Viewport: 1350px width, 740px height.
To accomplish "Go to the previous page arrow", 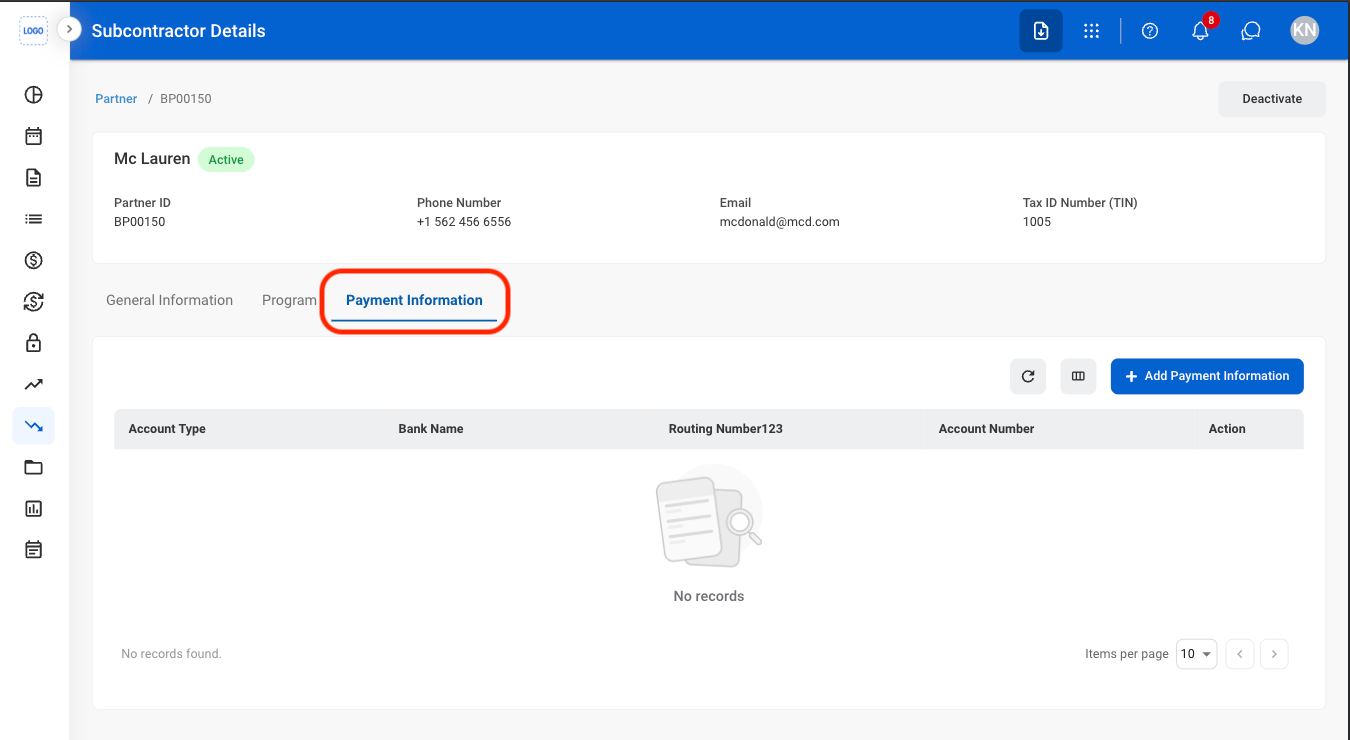I will (x=1240, y=654).
